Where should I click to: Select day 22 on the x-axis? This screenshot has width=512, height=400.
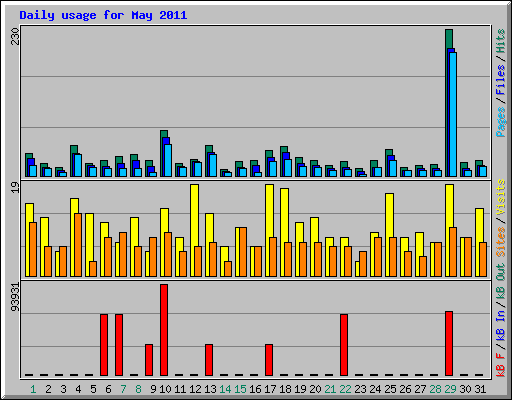(345, 389)
